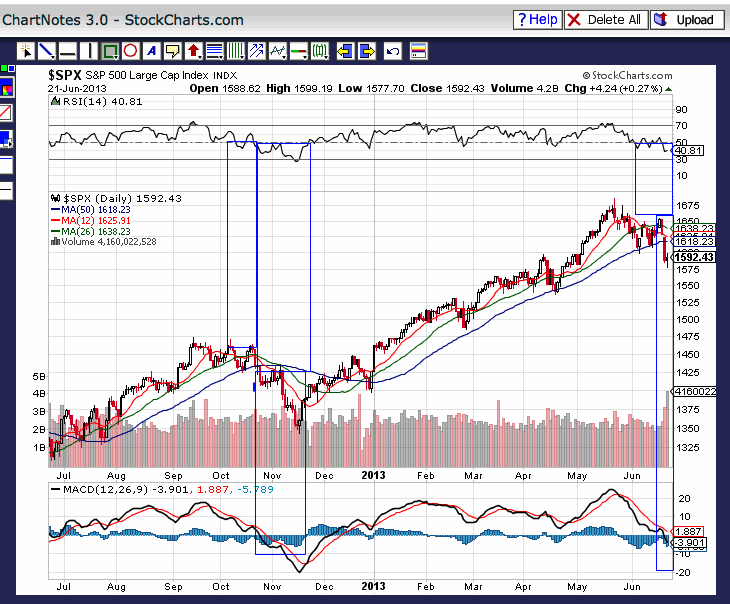This screenshot has width=730, height=604.
Task: Pick the small blue color square
Action: pyautogui.click(x=12, y=69)
